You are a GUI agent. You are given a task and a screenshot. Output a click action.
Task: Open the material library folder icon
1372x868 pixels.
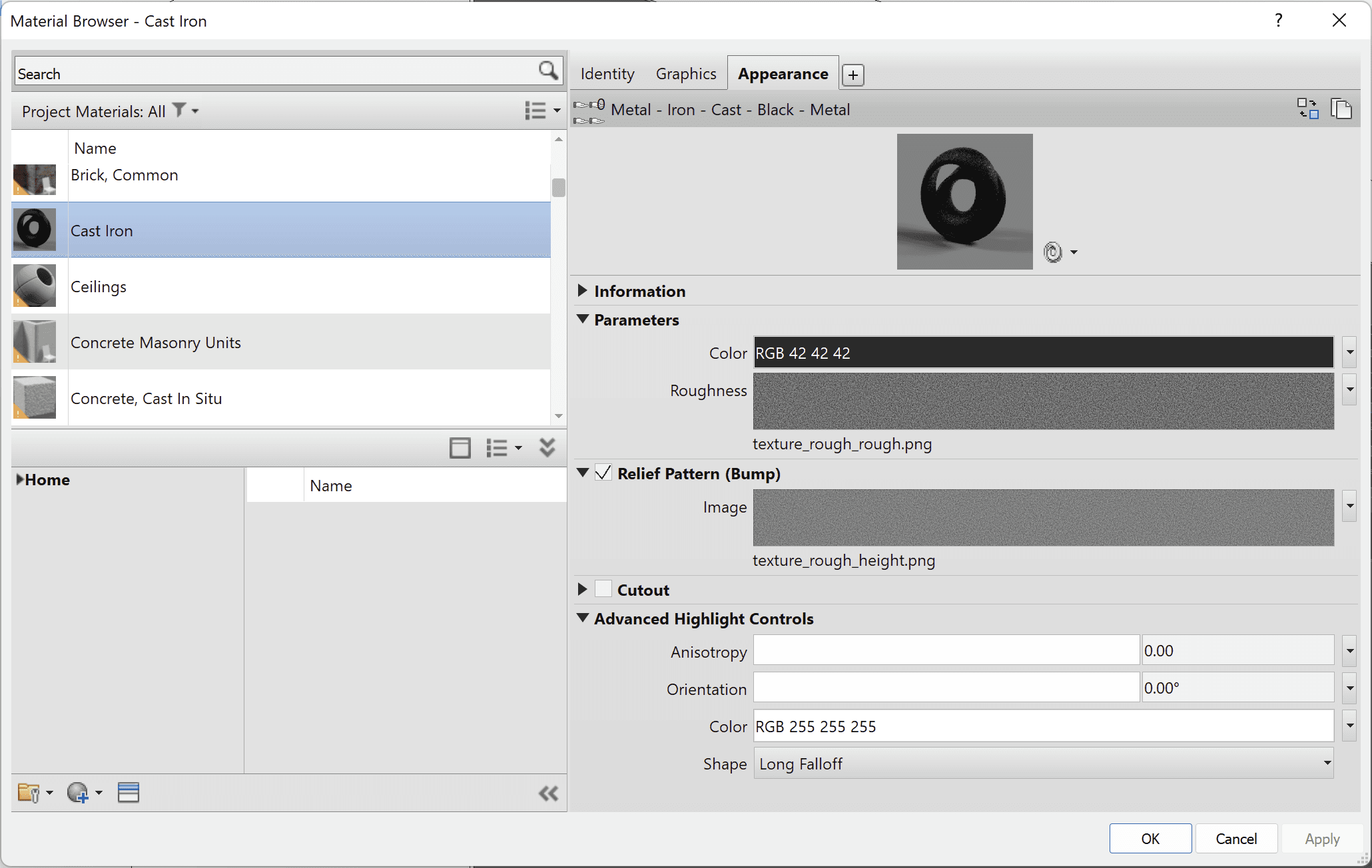pos(28,793)
